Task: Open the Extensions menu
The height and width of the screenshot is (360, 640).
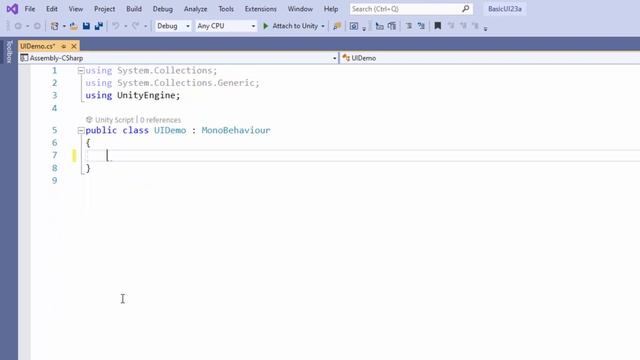Action: click(260, 9)
